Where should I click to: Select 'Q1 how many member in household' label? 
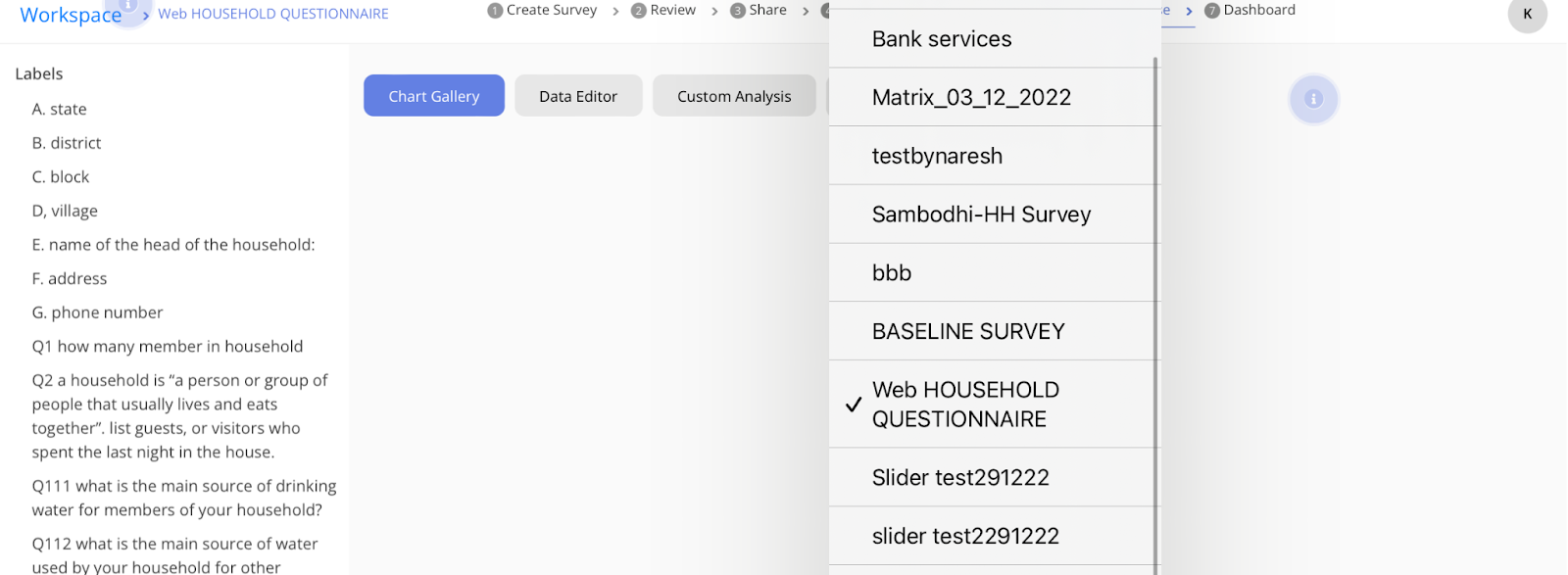[x=168, y=347]
